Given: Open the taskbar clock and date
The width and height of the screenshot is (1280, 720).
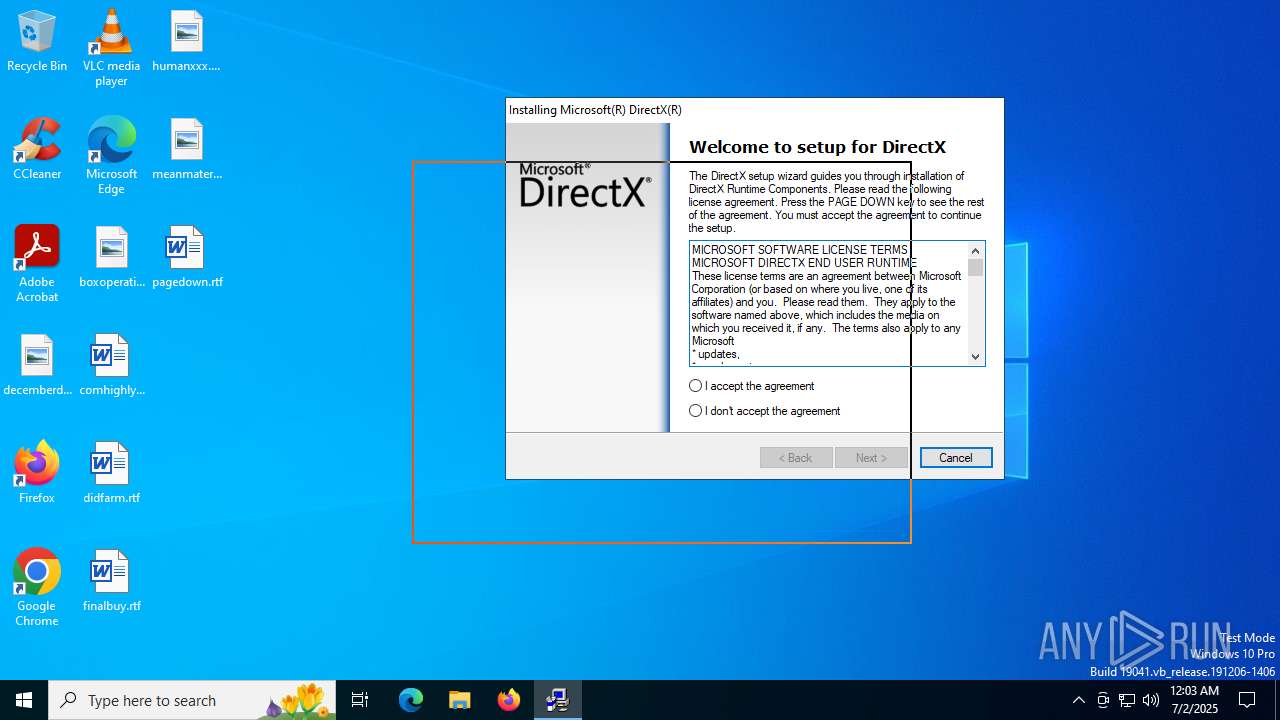Looking at the screenshot, I should pos(1194,700).
